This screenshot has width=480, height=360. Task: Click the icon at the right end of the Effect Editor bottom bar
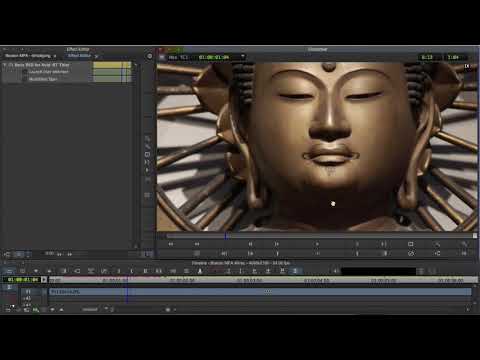point(147,254)
